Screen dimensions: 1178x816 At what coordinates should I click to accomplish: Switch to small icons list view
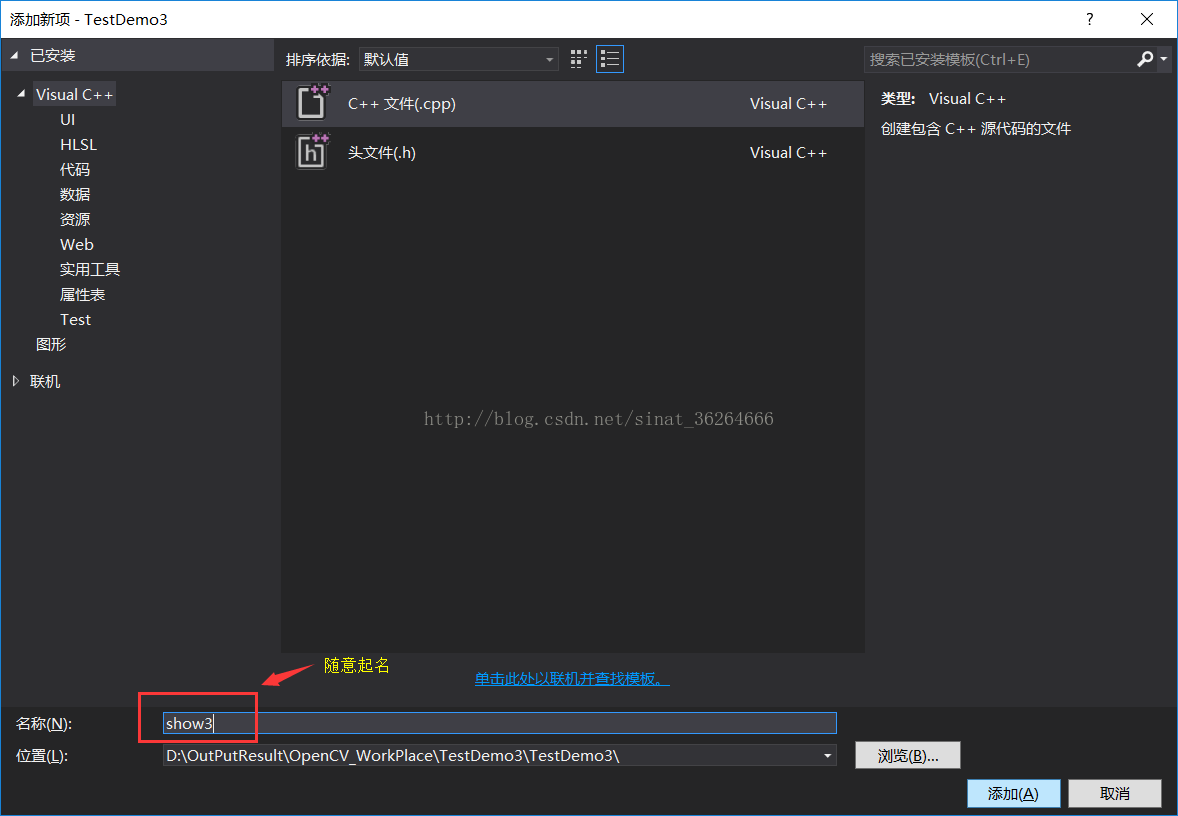point(609,59)
